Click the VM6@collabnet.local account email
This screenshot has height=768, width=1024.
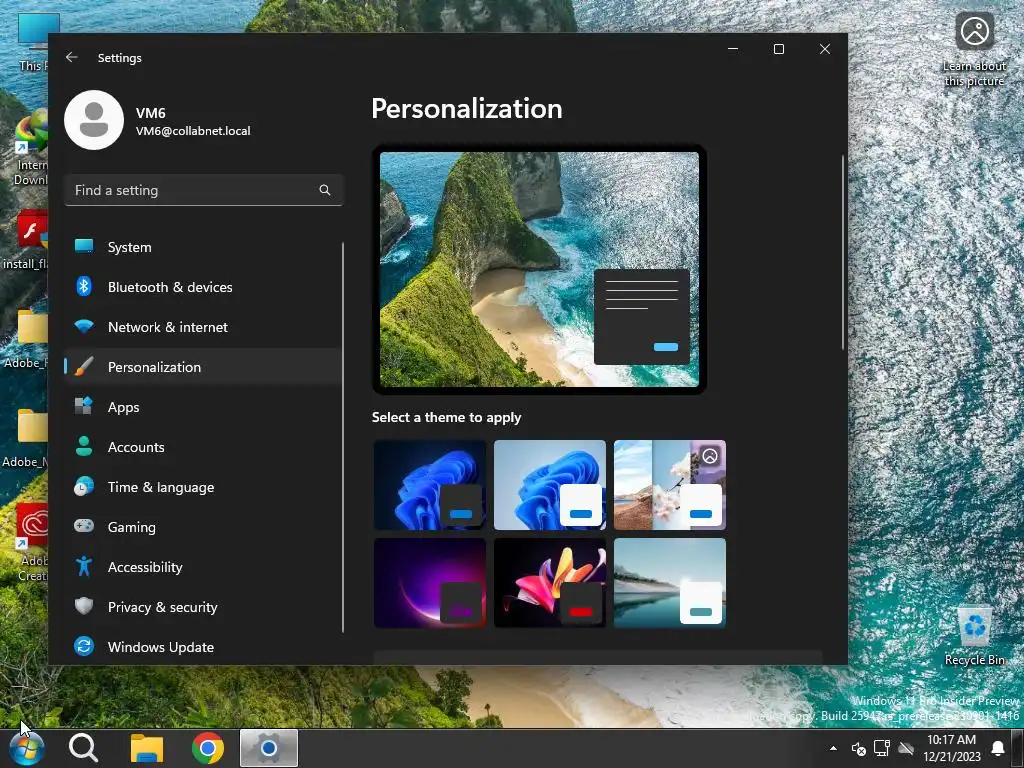[193, 131]
